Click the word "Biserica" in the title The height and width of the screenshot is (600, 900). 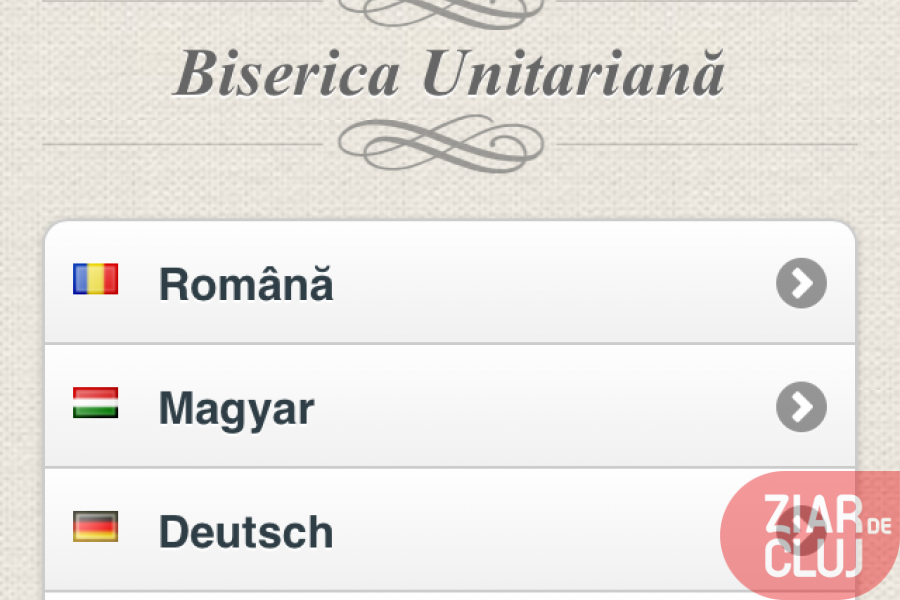click(x=288, y=75)
